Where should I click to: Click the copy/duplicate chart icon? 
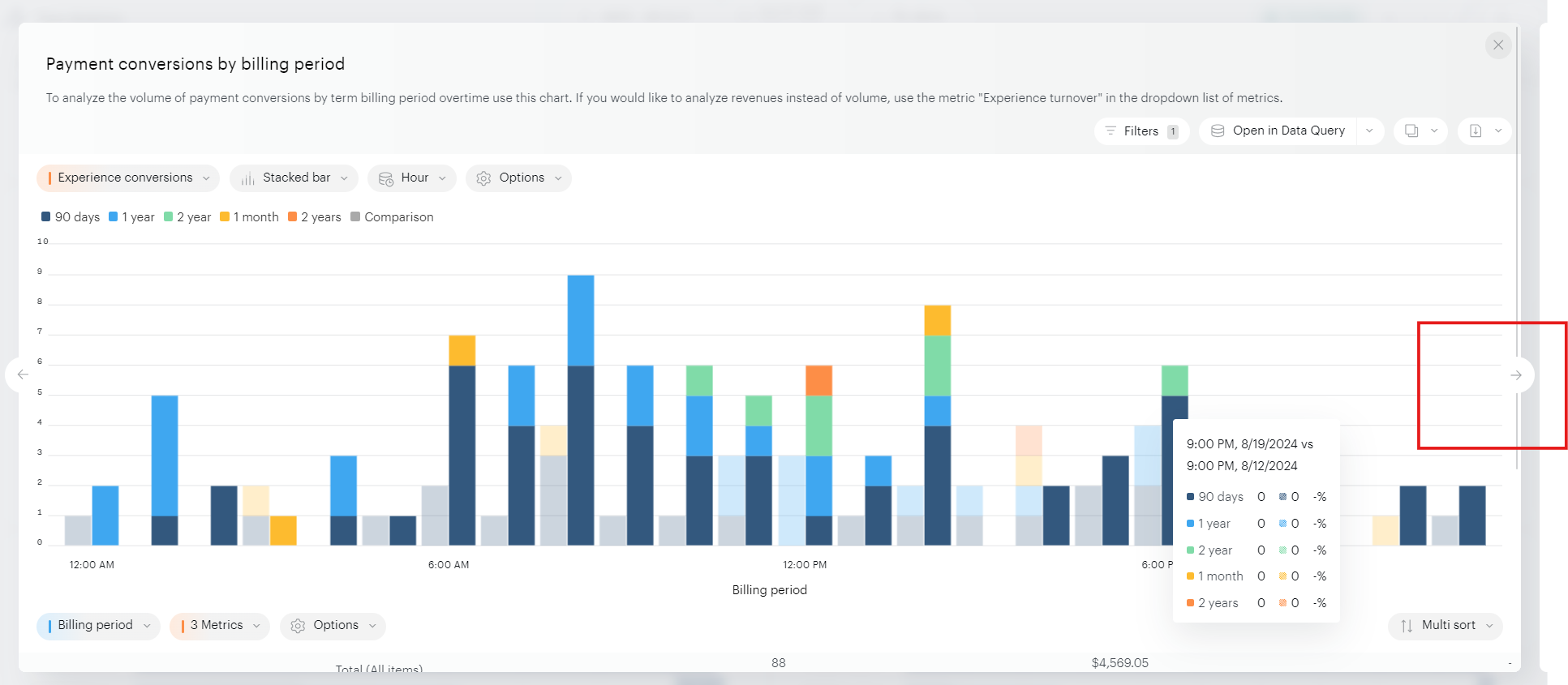[1411, 131]
